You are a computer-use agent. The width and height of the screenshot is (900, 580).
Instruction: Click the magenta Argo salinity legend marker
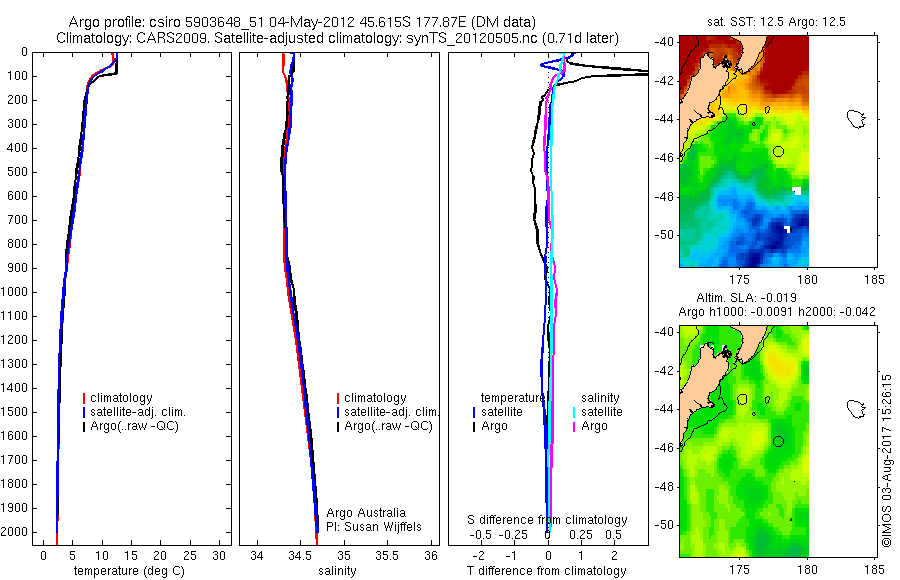[574, 426]
